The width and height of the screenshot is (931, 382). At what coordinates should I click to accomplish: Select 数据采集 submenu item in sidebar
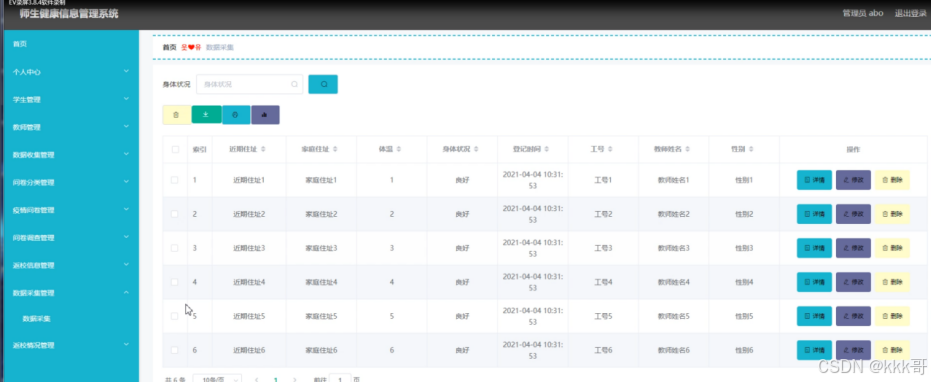(36, 319)
